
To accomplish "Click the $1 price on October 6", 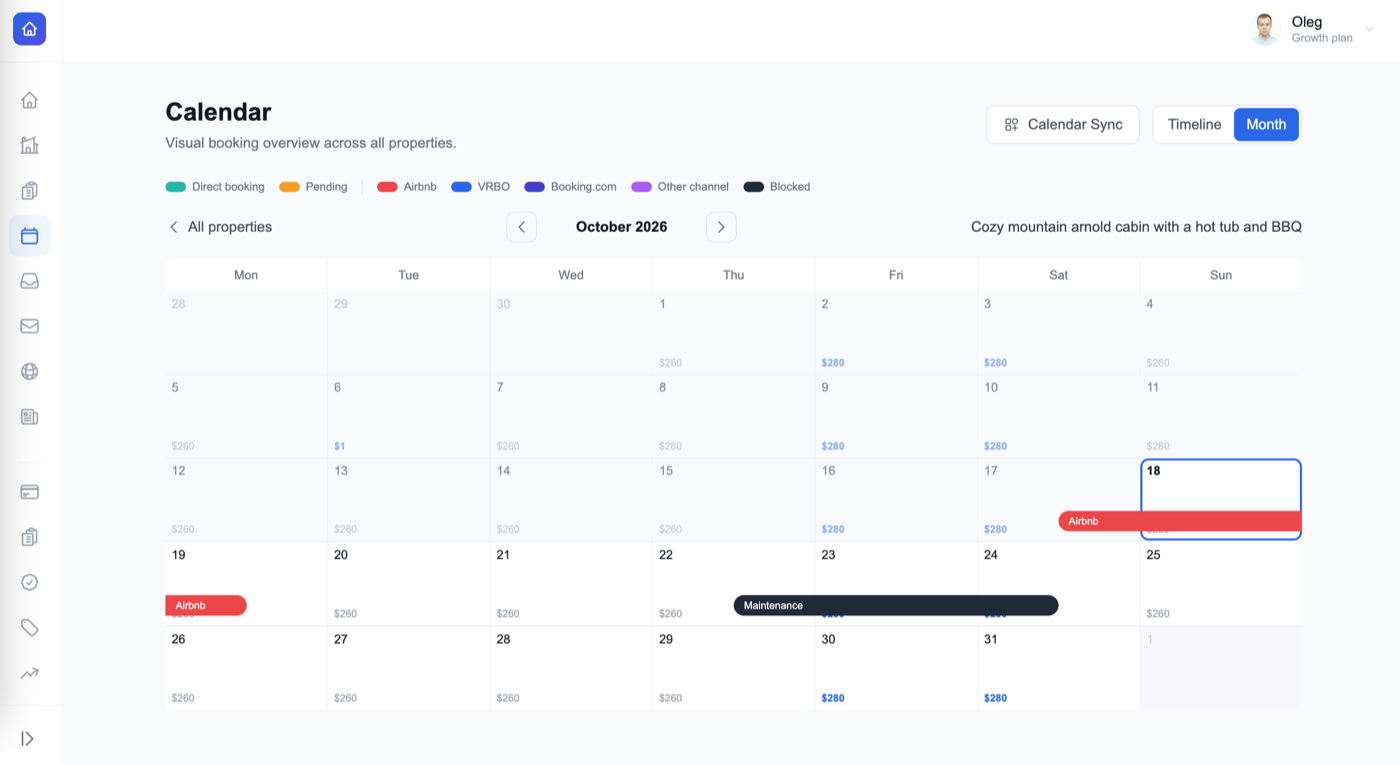I will pyautogui.click(x=340, y=446).
